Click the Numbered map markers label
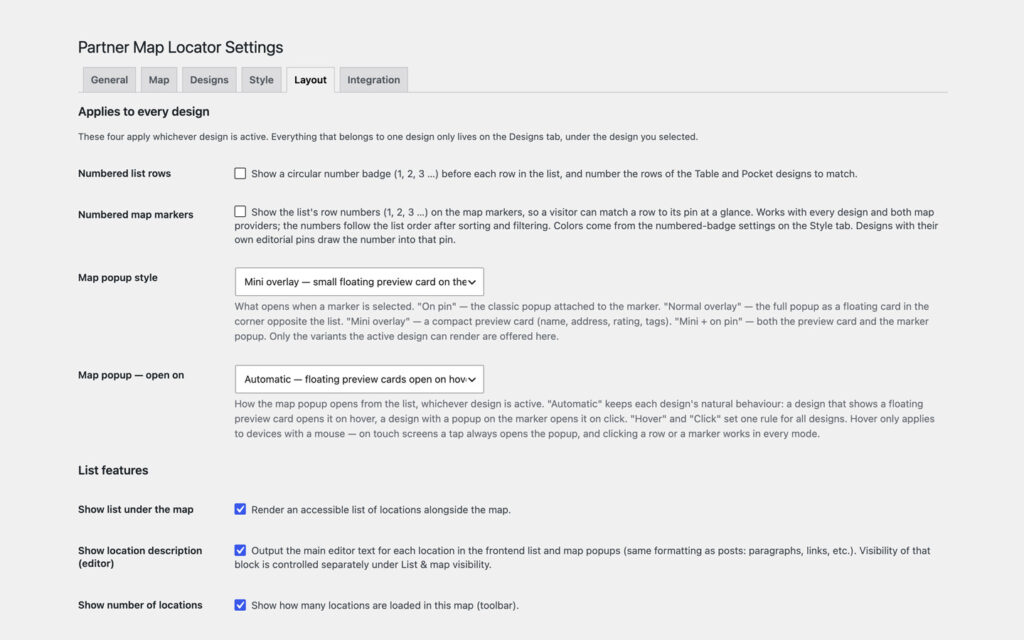The width and height of the screenshot is (1024, 640). pyautogui.click(x=136, y=215)
